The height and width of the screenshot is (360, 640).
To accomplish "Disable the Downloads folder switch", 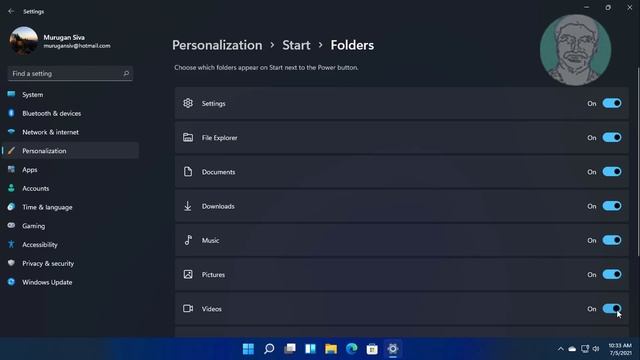I will [612, 206].
